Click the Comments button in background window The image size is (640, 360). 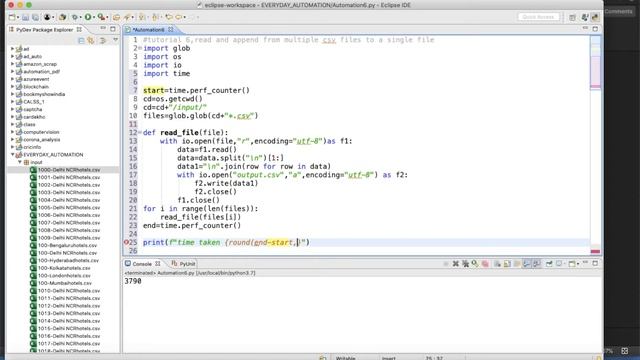(618, 11)
